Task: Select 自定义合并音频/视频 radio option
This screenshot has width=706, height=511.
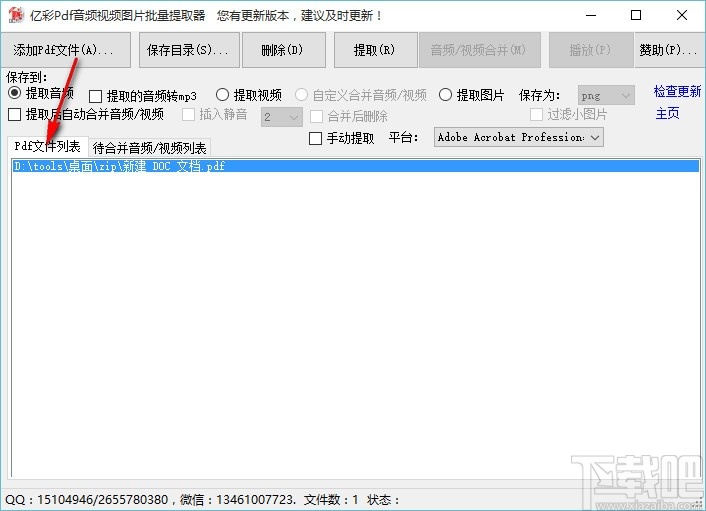Action: tap(301, 95)
